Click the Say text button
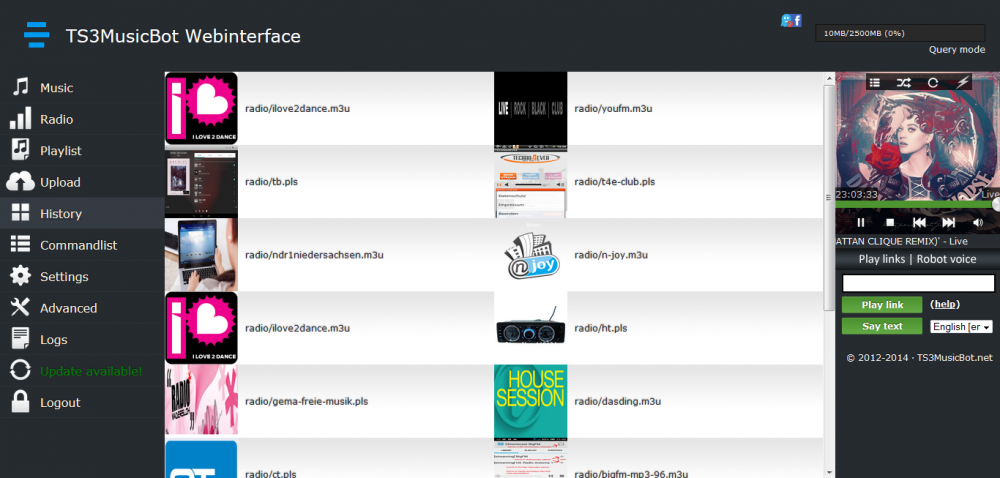Screen dimensions: 1000x478 (882, 326)
